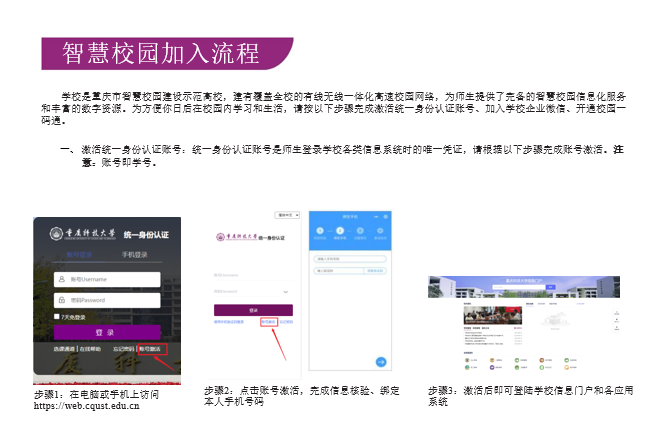
Task: Click 在线帮助 link on dark login panel
Action: 90,349
